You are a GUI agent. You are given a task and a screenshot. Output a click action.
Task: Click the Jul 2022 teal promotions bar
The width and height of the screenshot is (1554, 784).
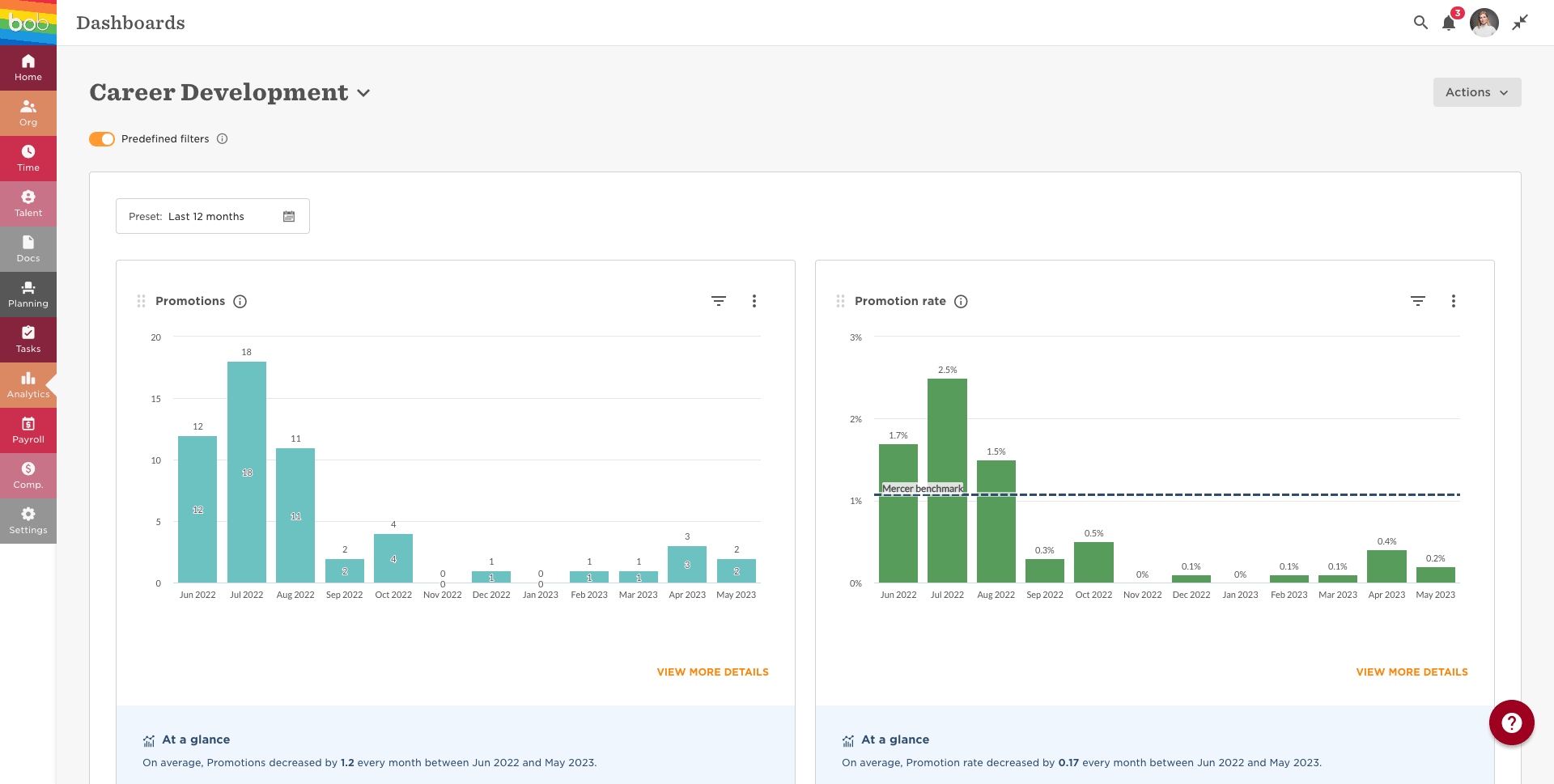pyautogui.click(x=247, y=472)
